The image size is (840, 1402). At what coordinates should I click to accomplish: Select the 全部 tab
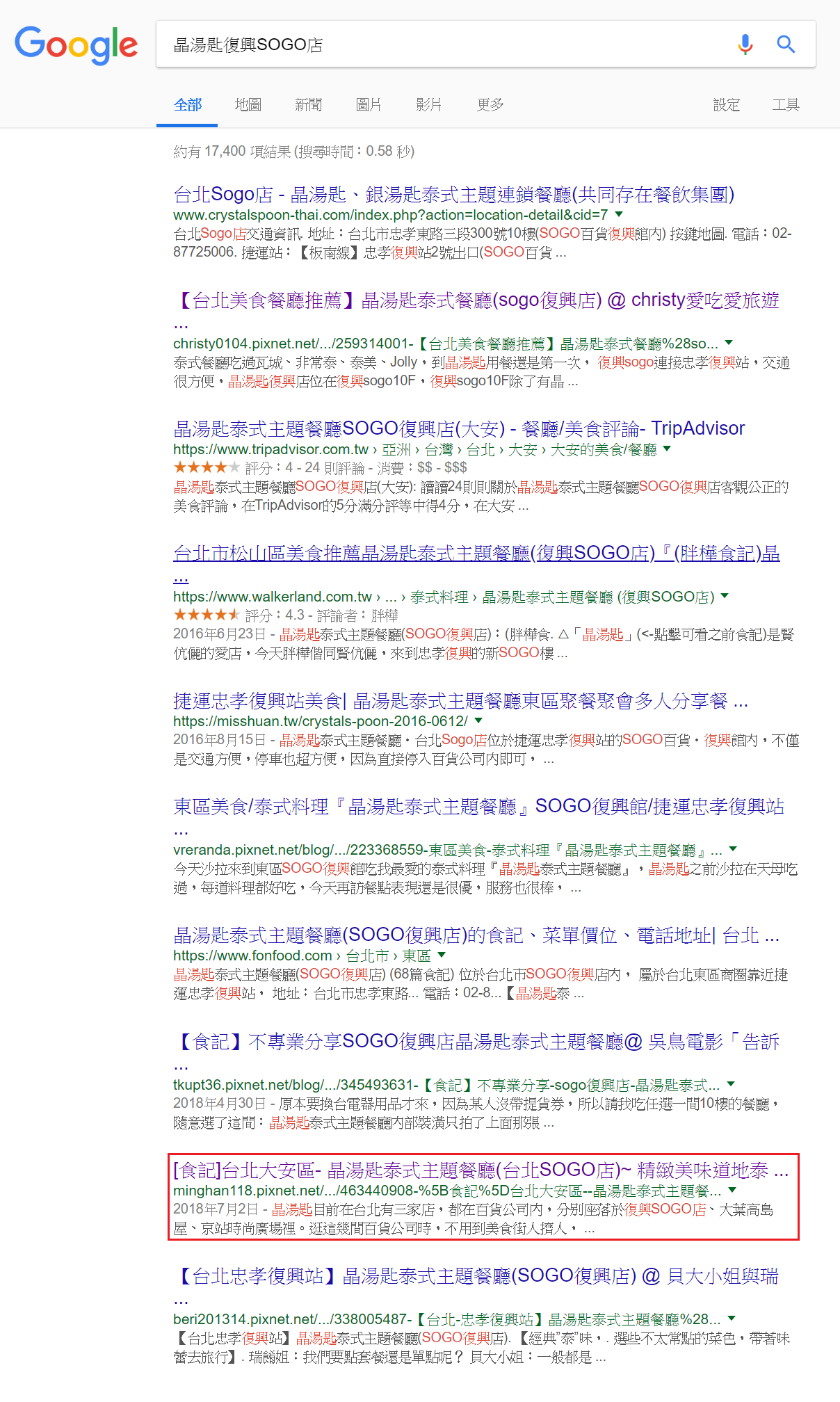(x=188, y=105)
